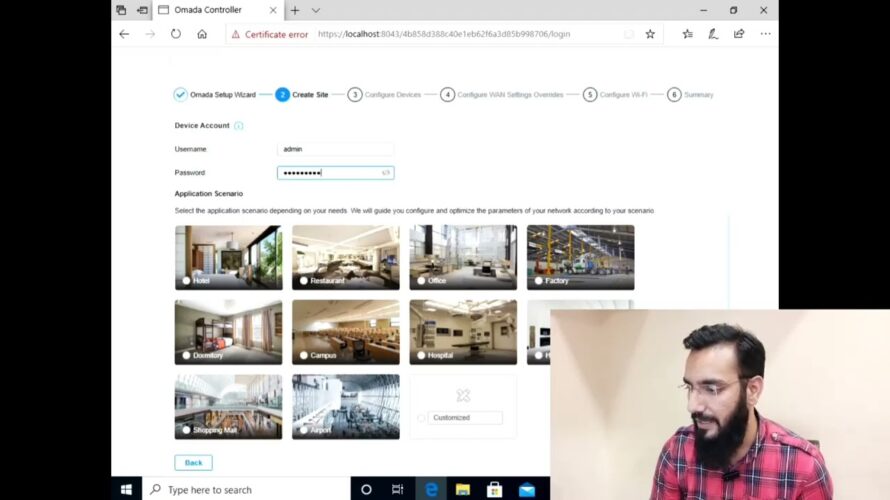Screen dimensions: 890x500
Task: Go back in the Edge browser
Action: point(124,34)
